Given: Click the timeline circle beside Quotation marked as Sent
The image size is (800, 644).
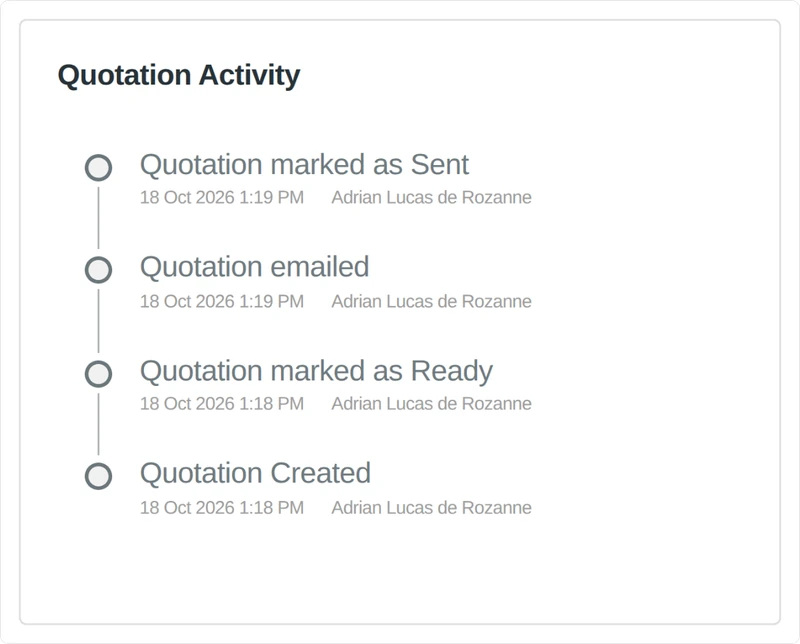Looking at the screenshot, I should pyautogui.click(x=98, y=167).
